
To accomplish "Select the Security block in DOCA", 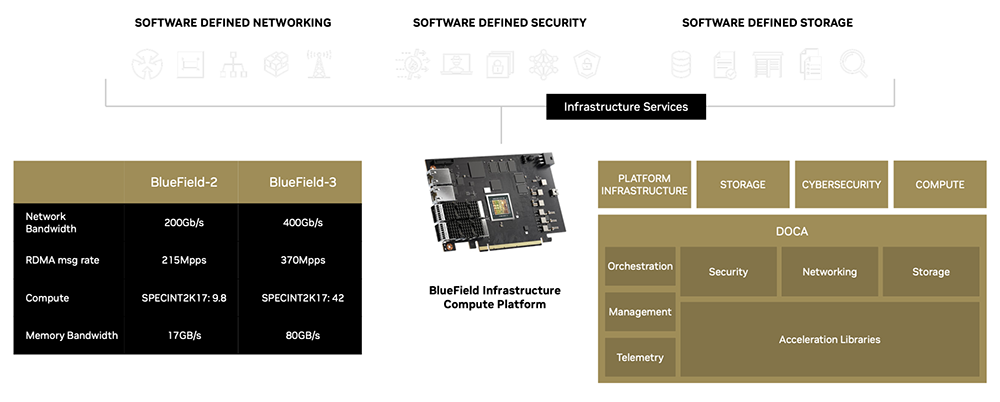I will tap(728, 272).
